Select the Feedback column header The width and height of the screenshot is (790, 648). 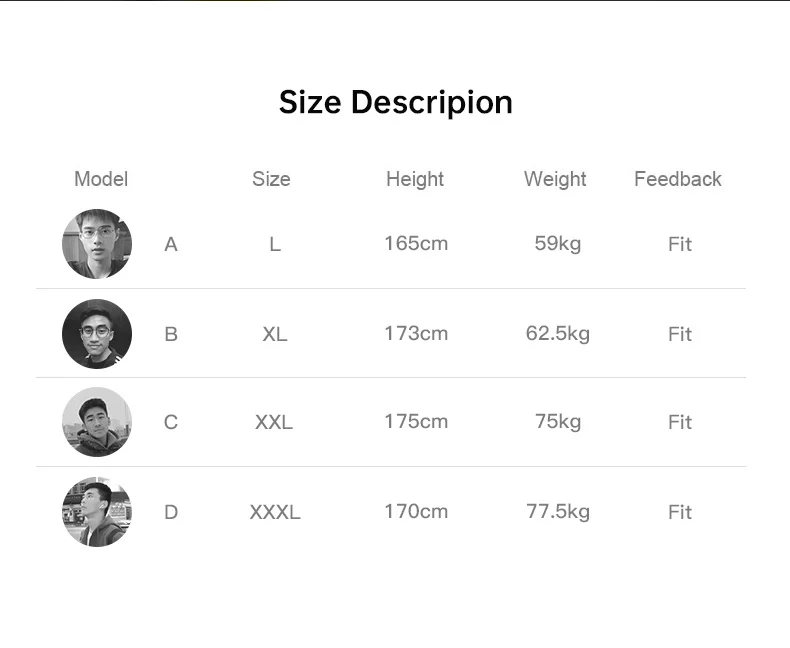point(678,179)
